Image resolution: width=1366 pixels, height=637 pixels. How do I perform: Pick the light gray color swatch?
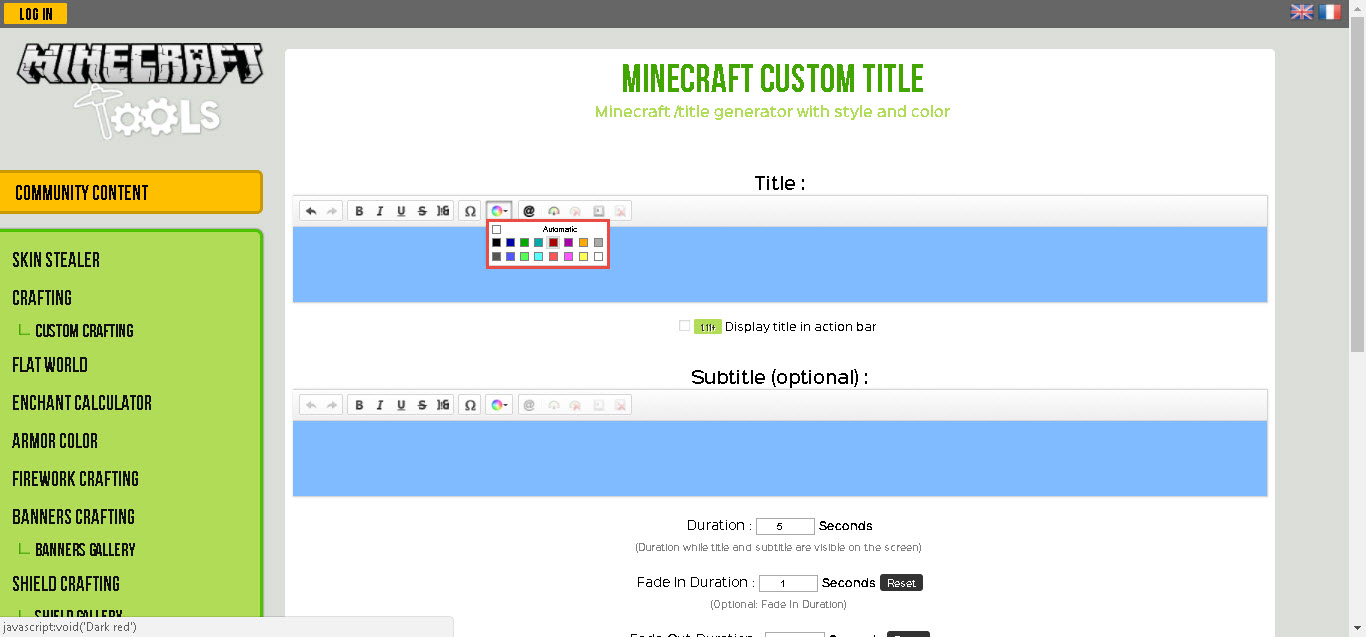(598, 242)
